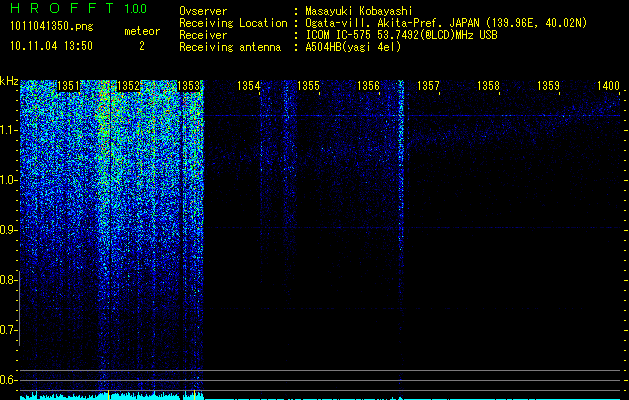Click the 1351 time marker
This screenshot has height=400, width=629.
point(69,86)
